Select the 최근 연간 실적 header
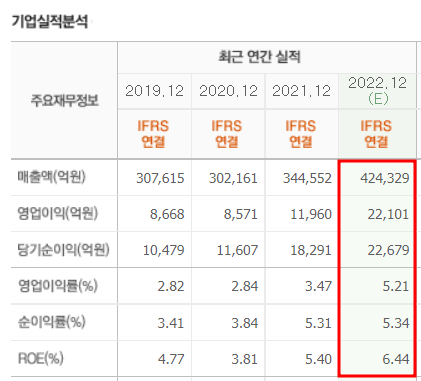The width and height of the screenshot is (421, 381). 259,57
